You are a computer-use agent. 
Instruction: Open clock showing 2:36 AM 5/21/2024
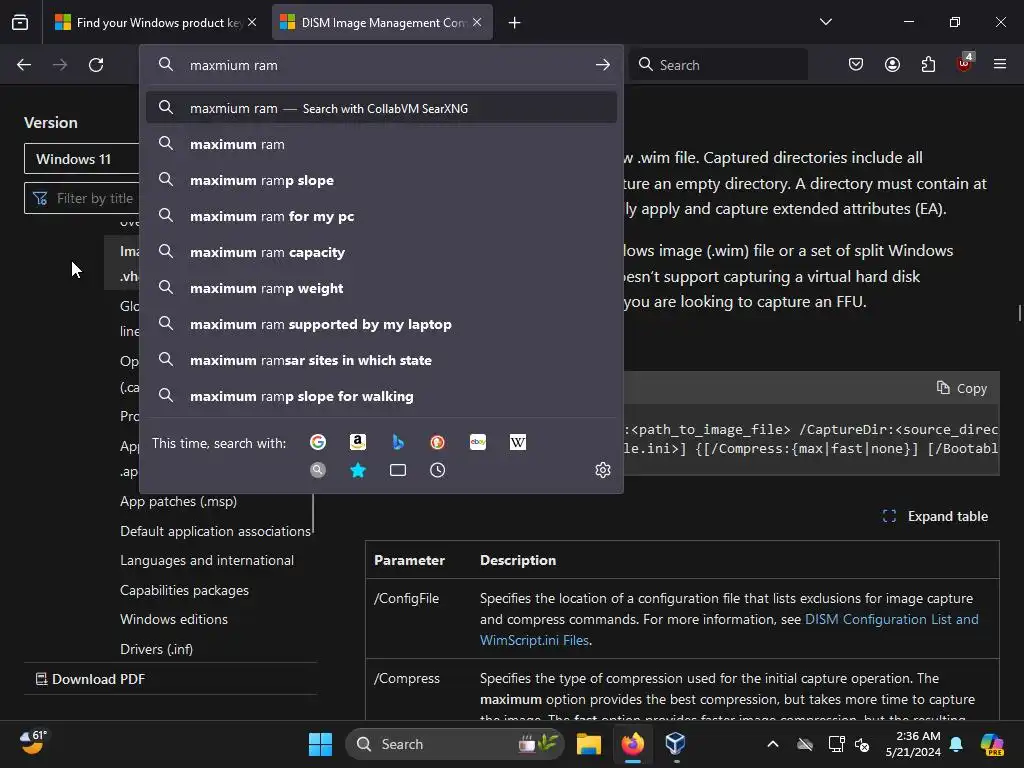[913, 744]
